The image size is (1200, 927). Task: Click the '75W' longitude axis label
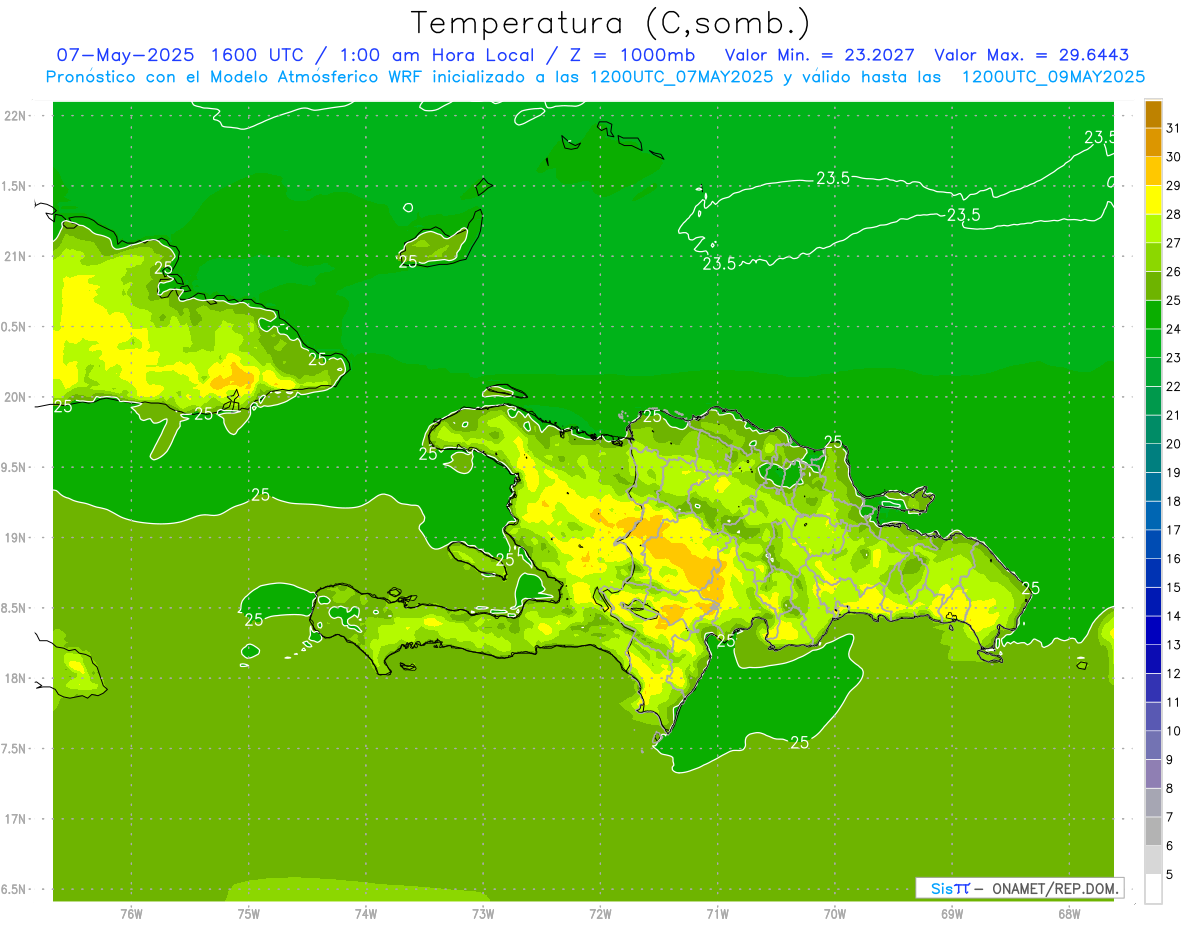[x=248, y=913]
